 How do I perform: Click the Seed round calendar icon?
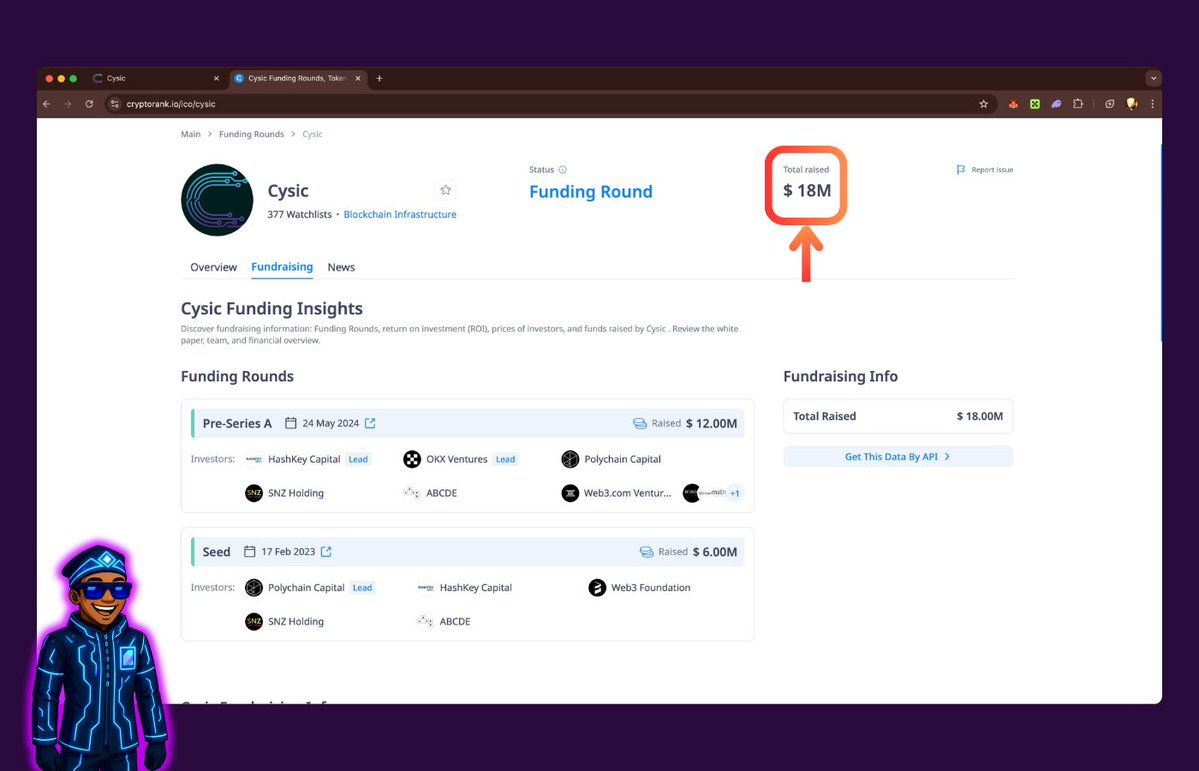coord(249,551)
